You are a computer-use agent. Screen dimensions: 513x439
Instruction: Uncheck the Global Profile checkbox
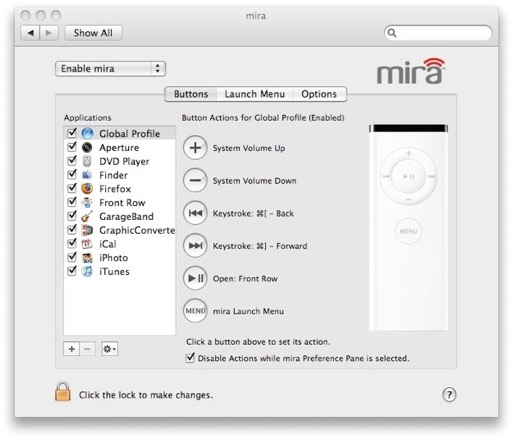pos(72,133)
